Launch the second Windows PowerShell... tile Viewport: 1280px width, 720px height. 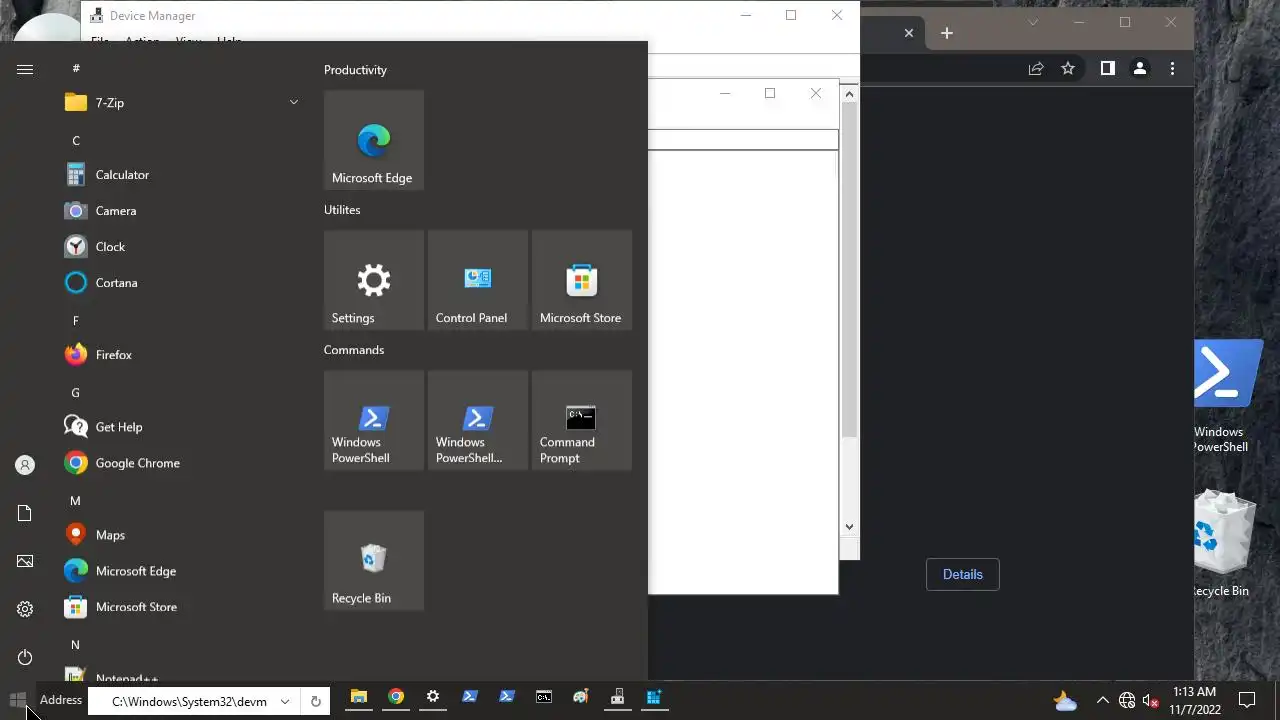pyautogui.click(x=478, y=420)
